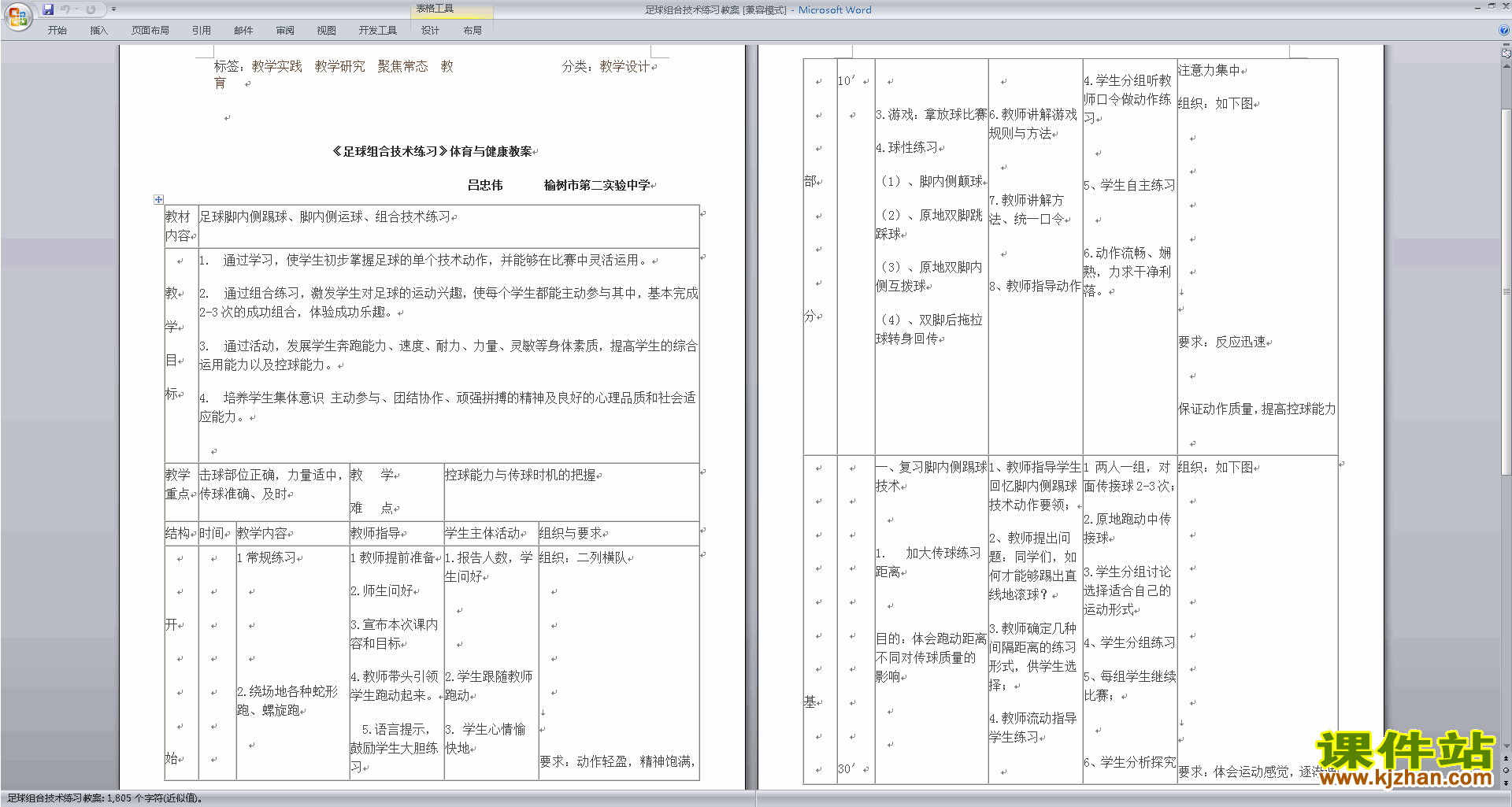Click the 学生主体活动 column header cell

tap(490, 533)
